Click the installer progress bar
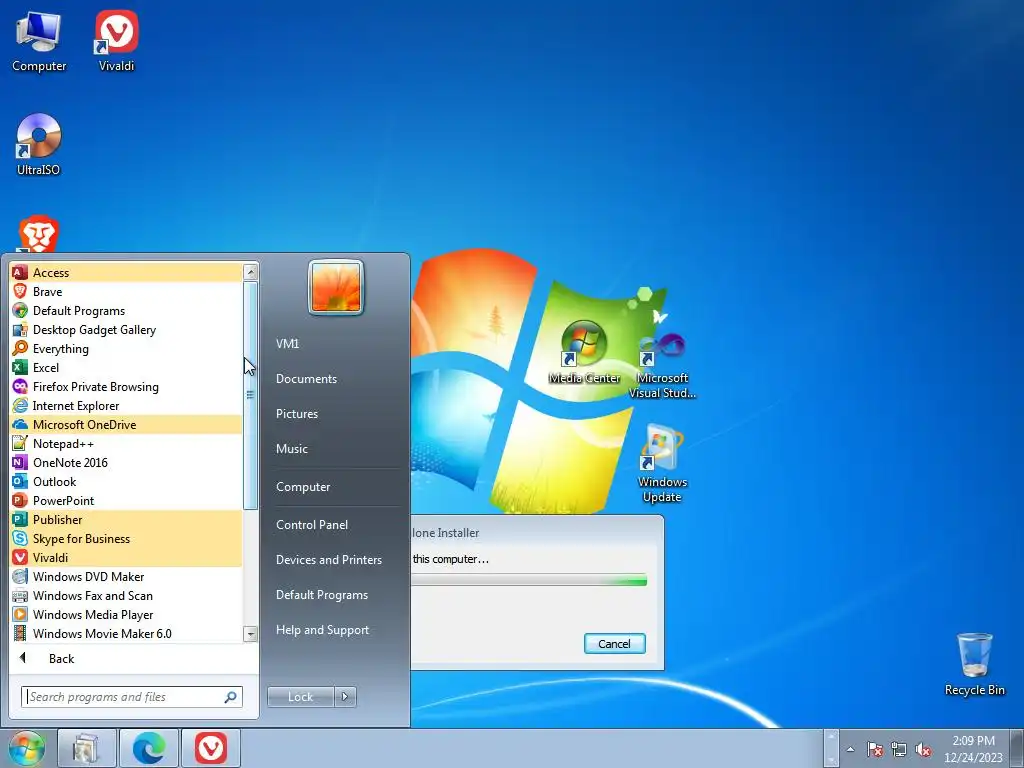This screenshot has height=768, width=1024. coord(529,580)
